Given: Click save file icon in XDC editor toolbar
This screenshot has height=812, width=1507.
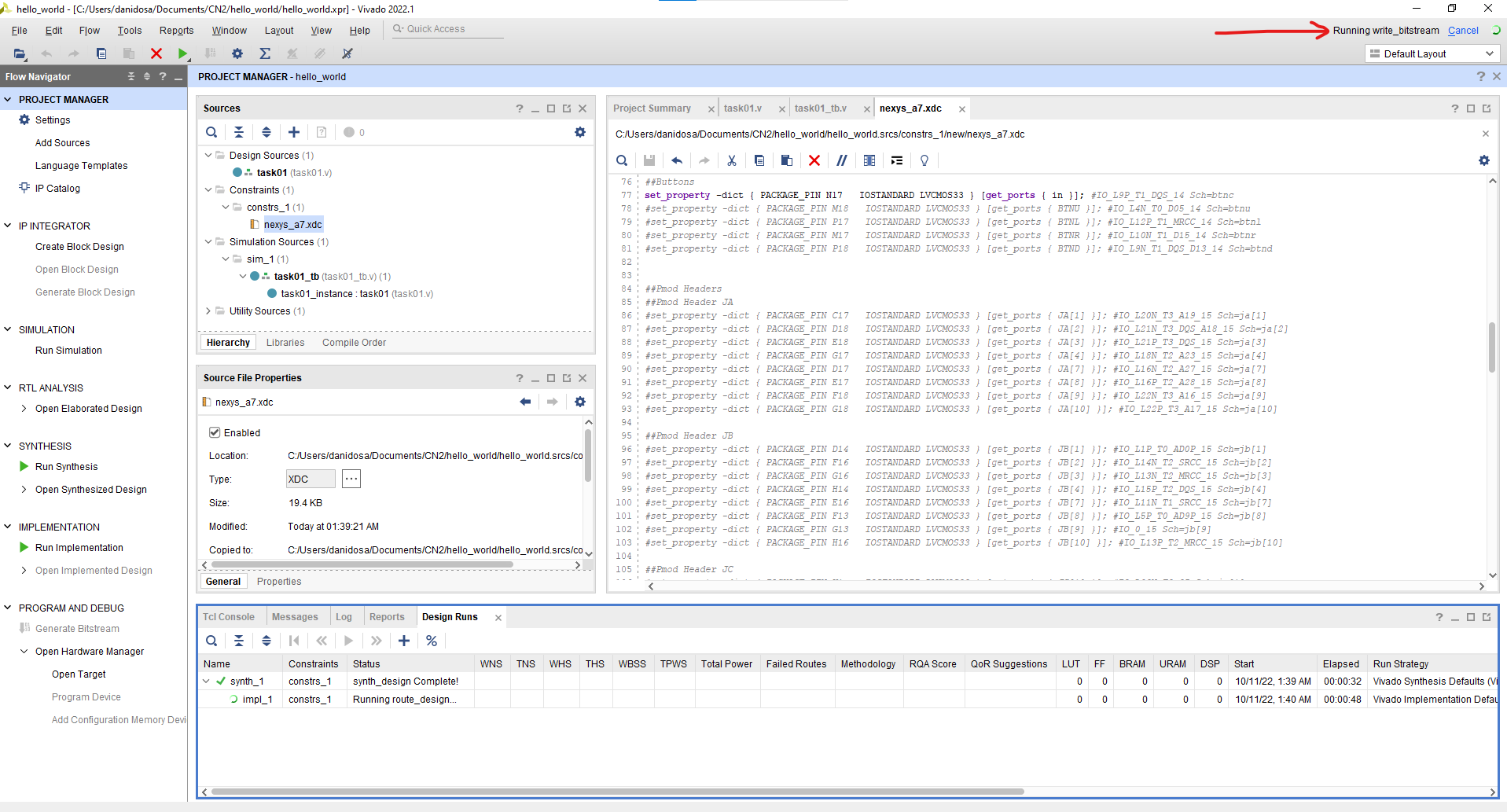Looking at the screenshot, I should pos(649,160).
